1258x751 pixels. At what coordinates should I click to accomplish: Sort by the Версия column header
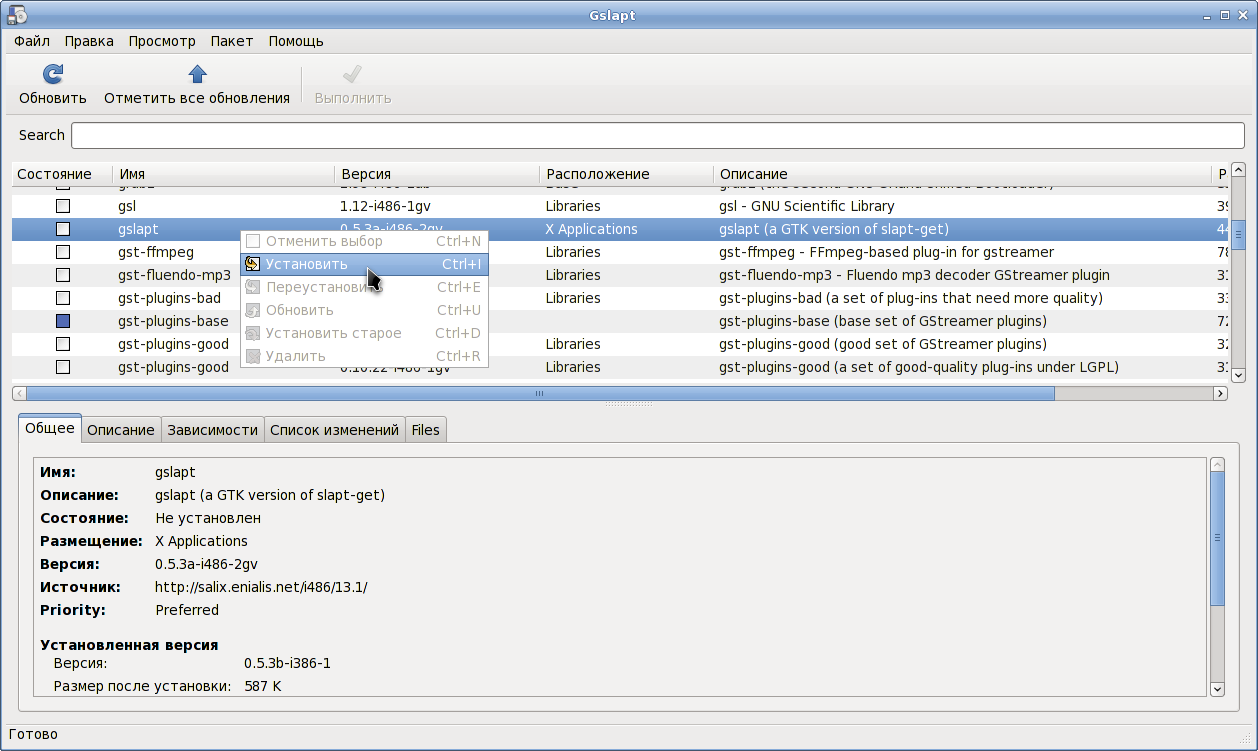coord(437,174)
